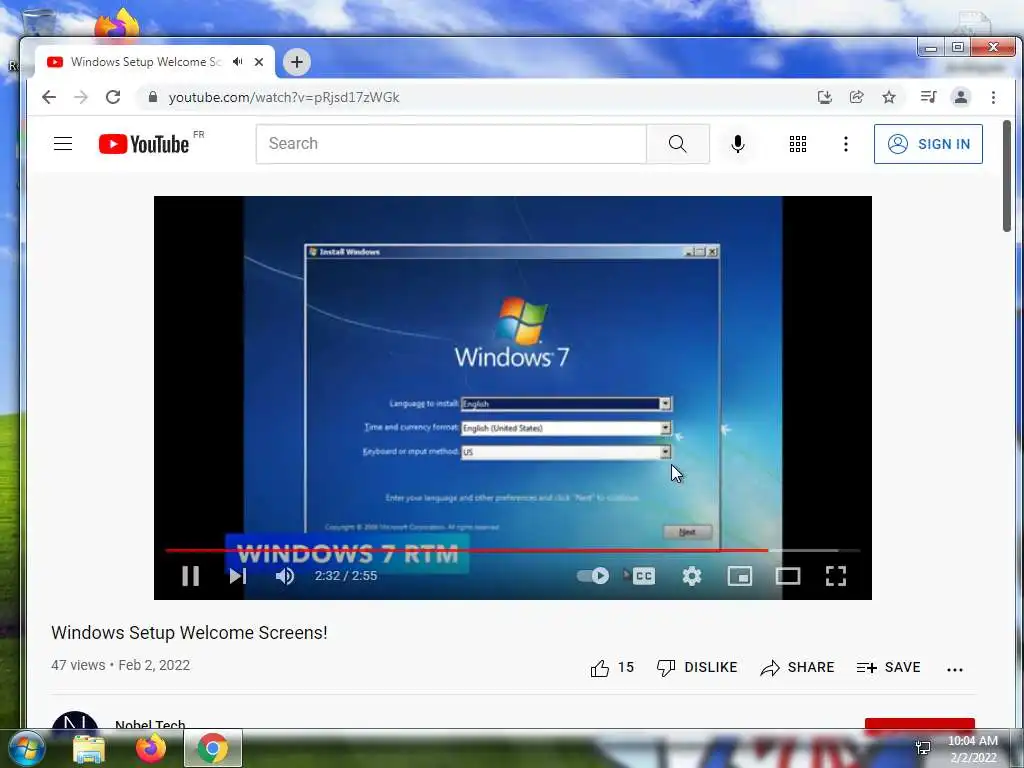Click the SIGN IN button
This screenshot has width=1024, height=768.
[x=928, y=144]
